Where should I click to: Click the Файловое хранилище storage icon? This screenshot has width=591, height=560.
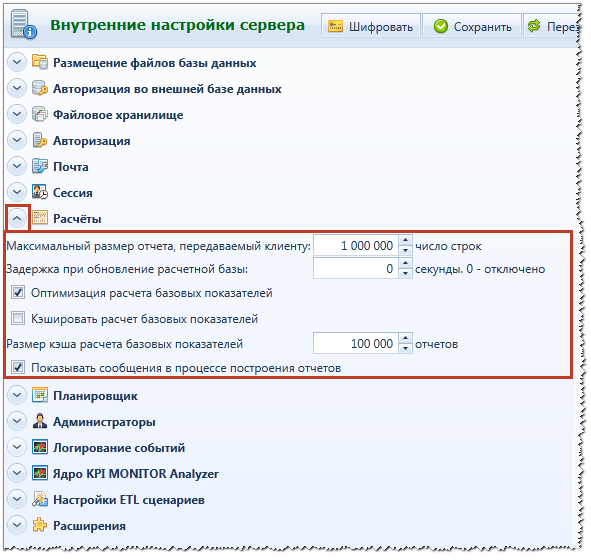40,114
